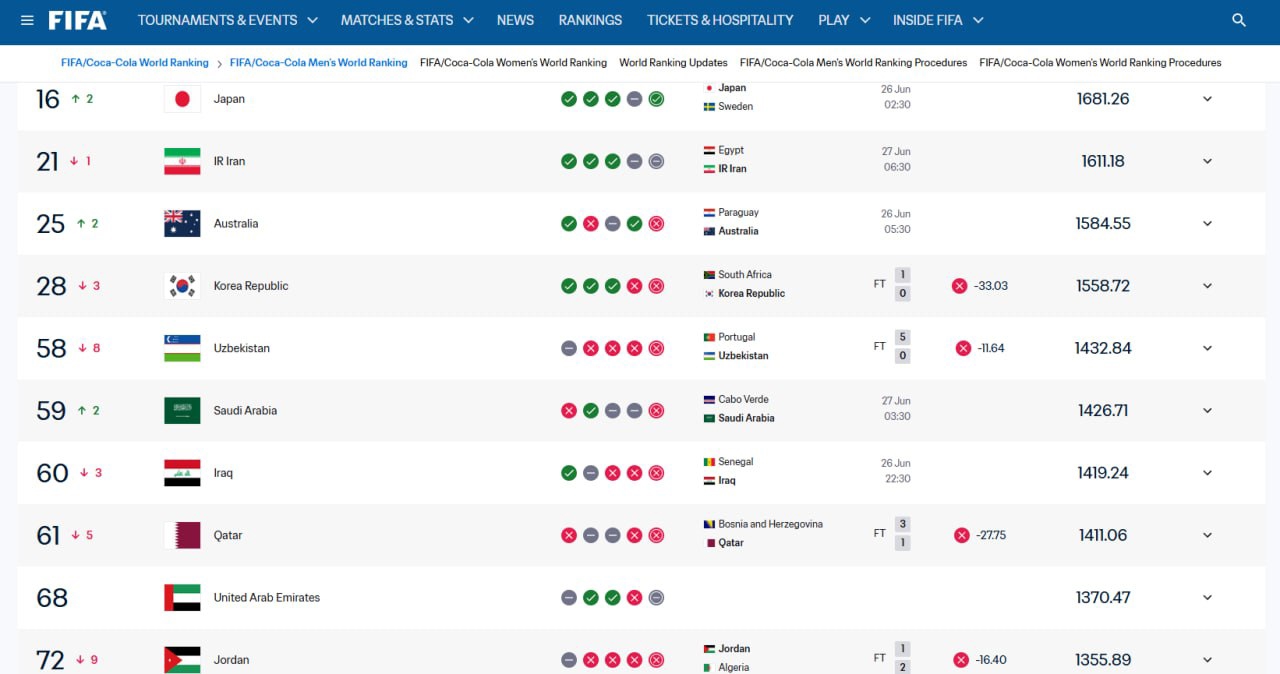Viewport: 1280px width, 674px height.
Task: Open Women's World Ranking Procedures link
Action: tap(1100, 62)
